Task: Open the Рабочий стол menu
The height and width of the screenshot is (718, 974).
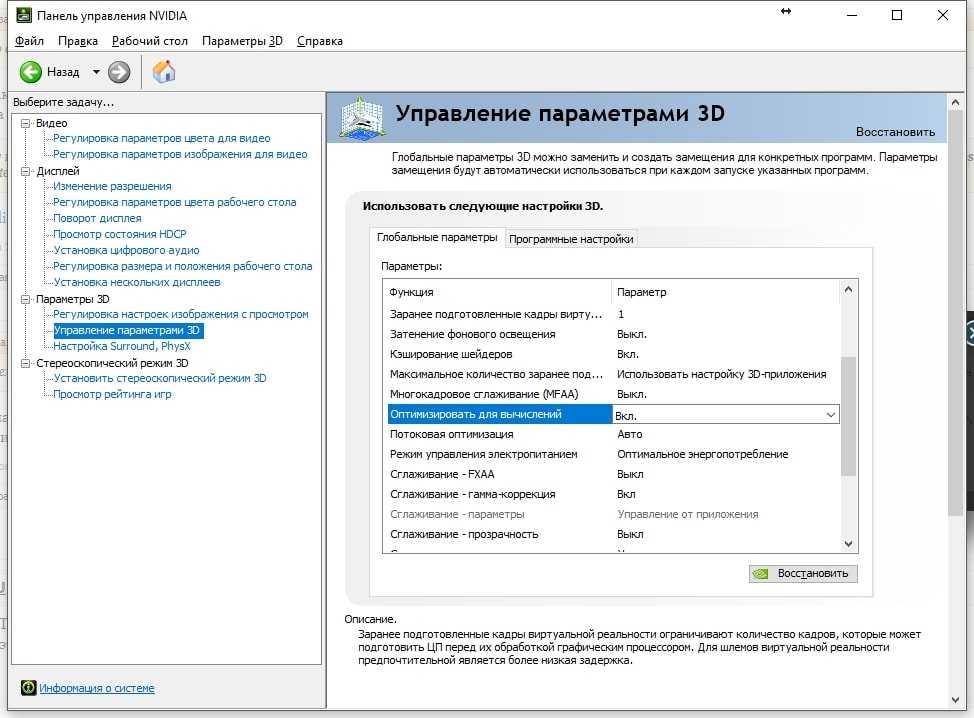Action: [150, 41]
